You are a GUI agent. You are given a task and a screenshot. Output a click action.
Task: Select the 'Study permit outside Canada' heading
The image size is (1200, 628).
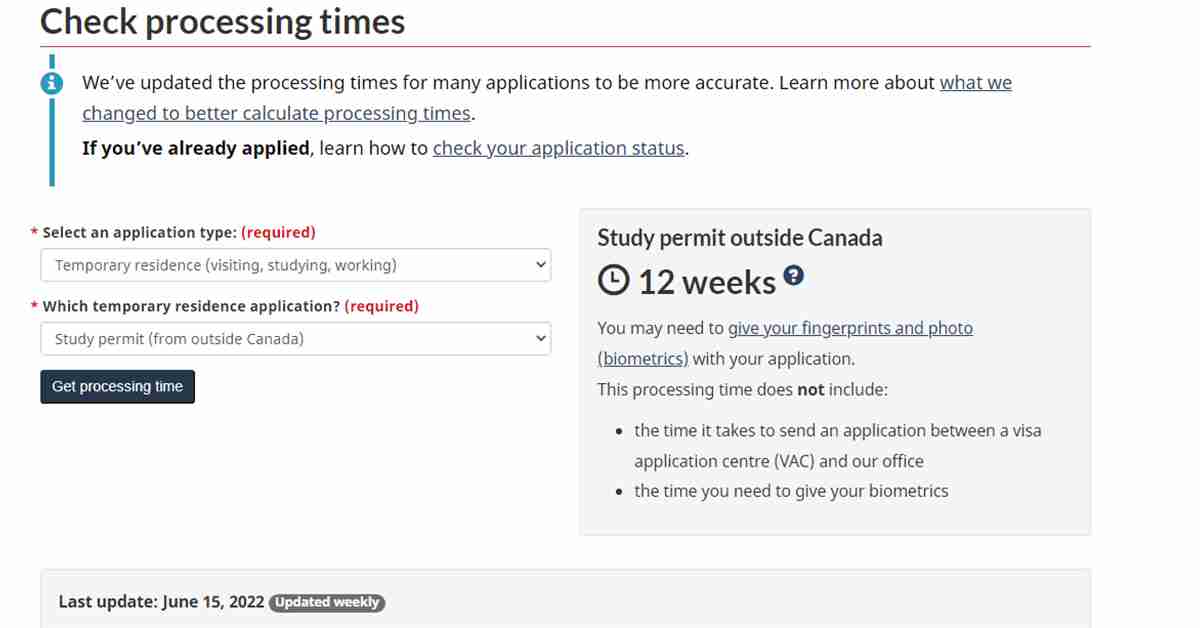(x=740, y=238)
